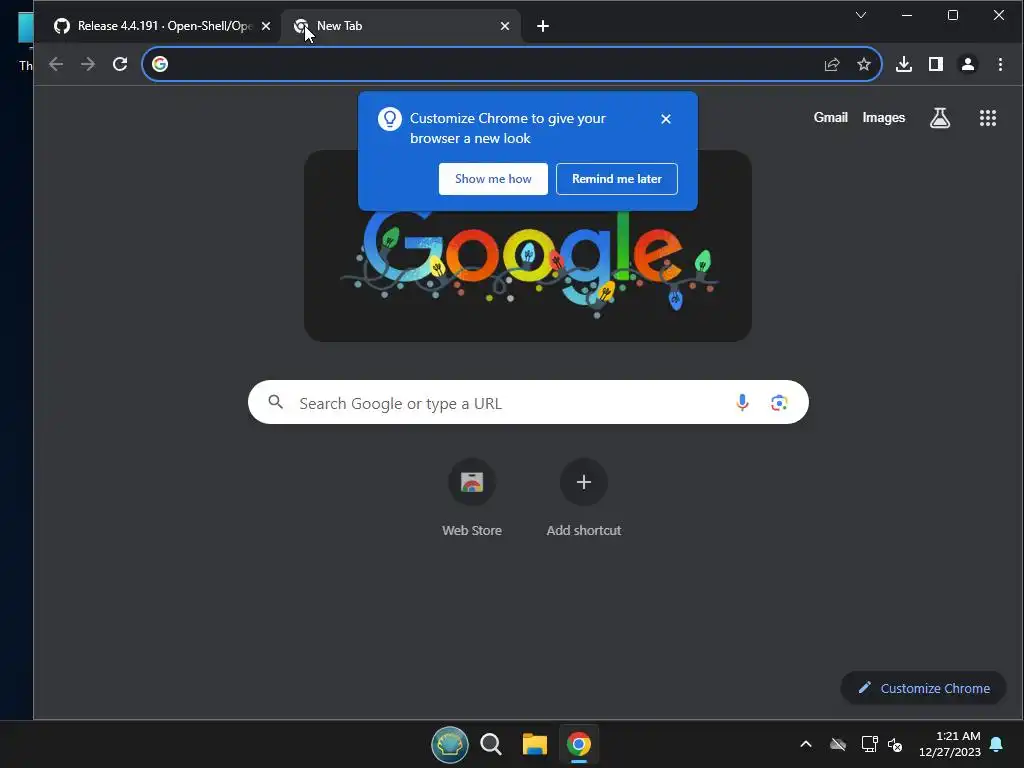Click the Customize Chrome button
The height and width of the screenshot is (768, 1024).
click(x=923, y=688)
